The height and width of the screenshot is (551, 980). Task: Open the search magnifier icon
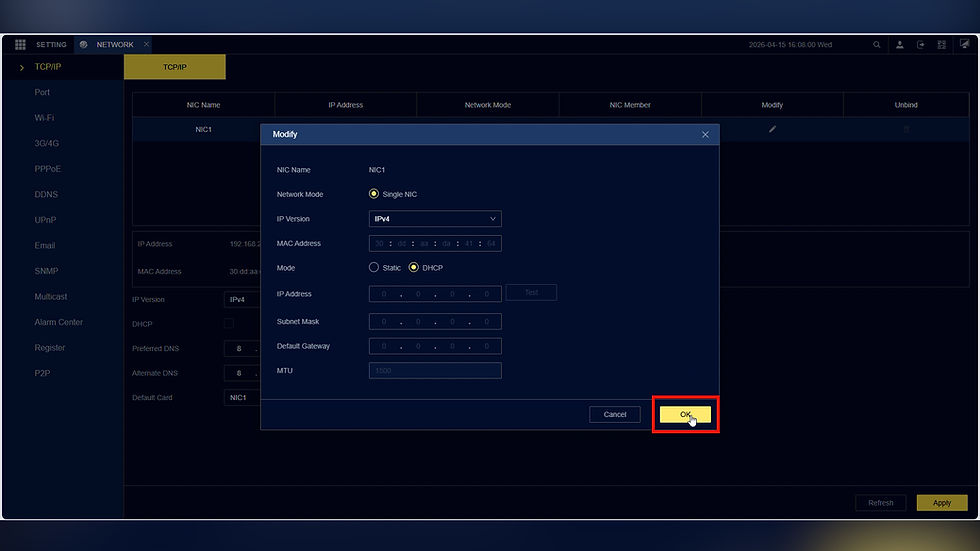coord(877,44)
